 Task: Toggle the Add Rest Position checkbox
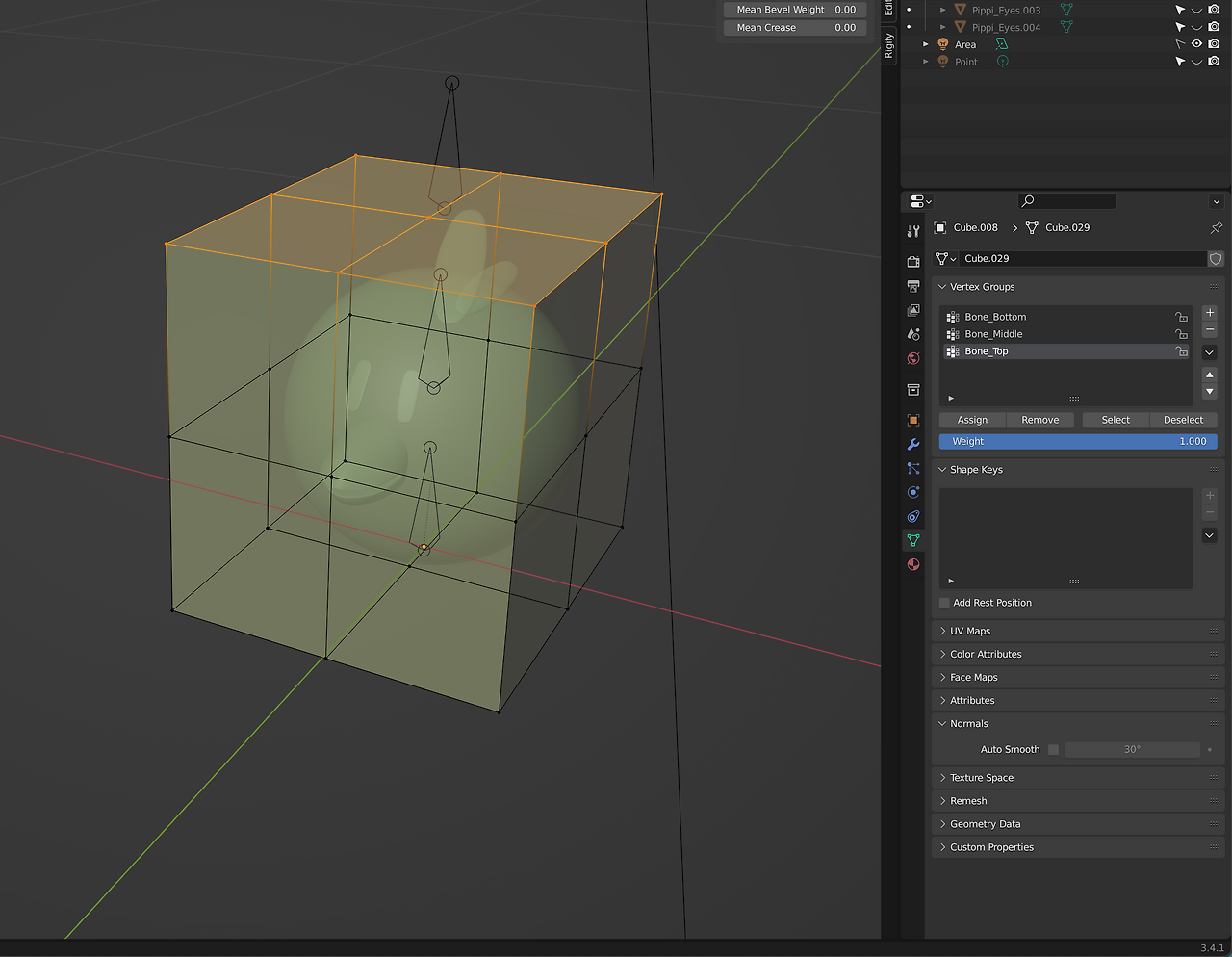944,603
